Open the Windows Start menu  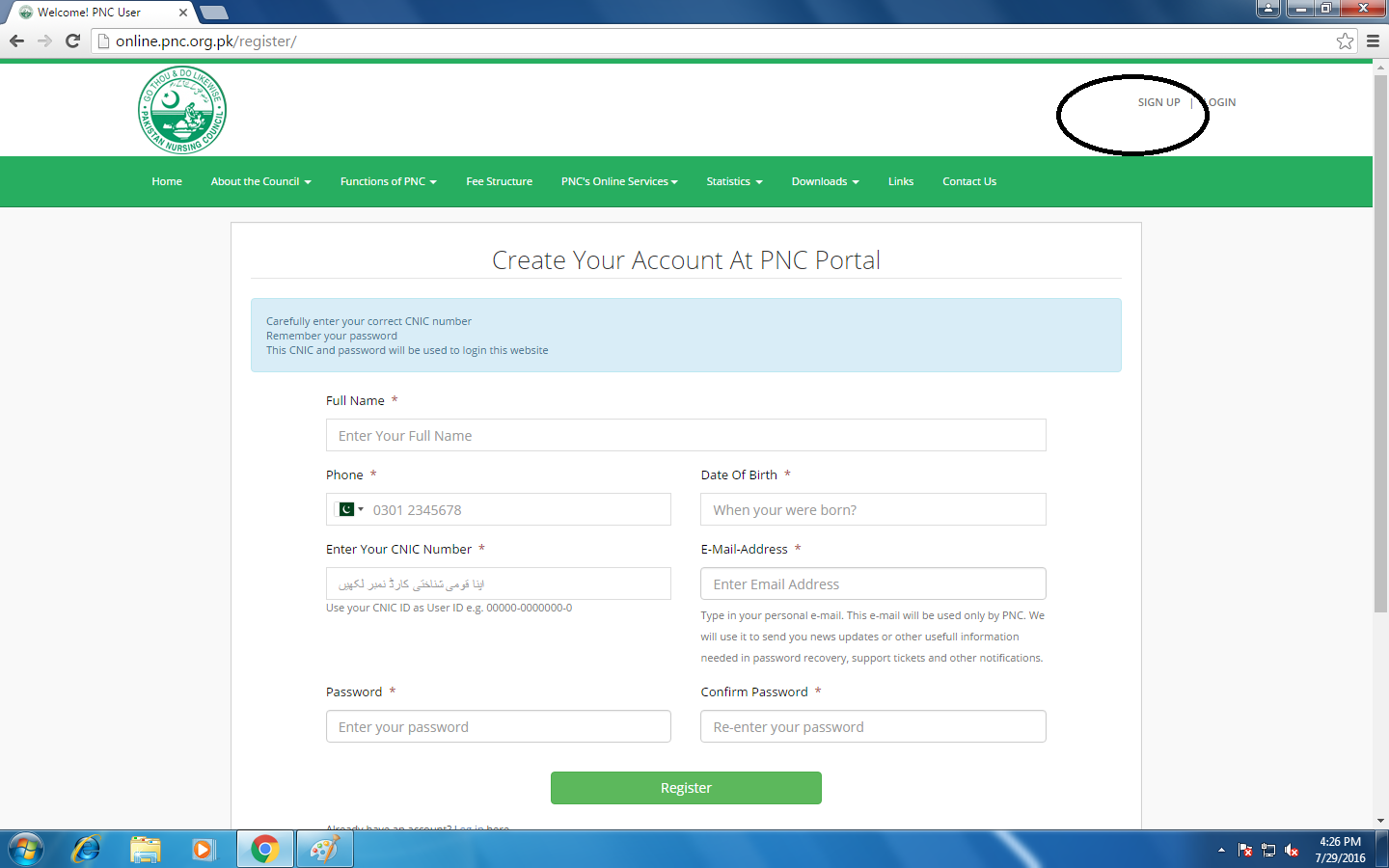[x=25, y=849]
